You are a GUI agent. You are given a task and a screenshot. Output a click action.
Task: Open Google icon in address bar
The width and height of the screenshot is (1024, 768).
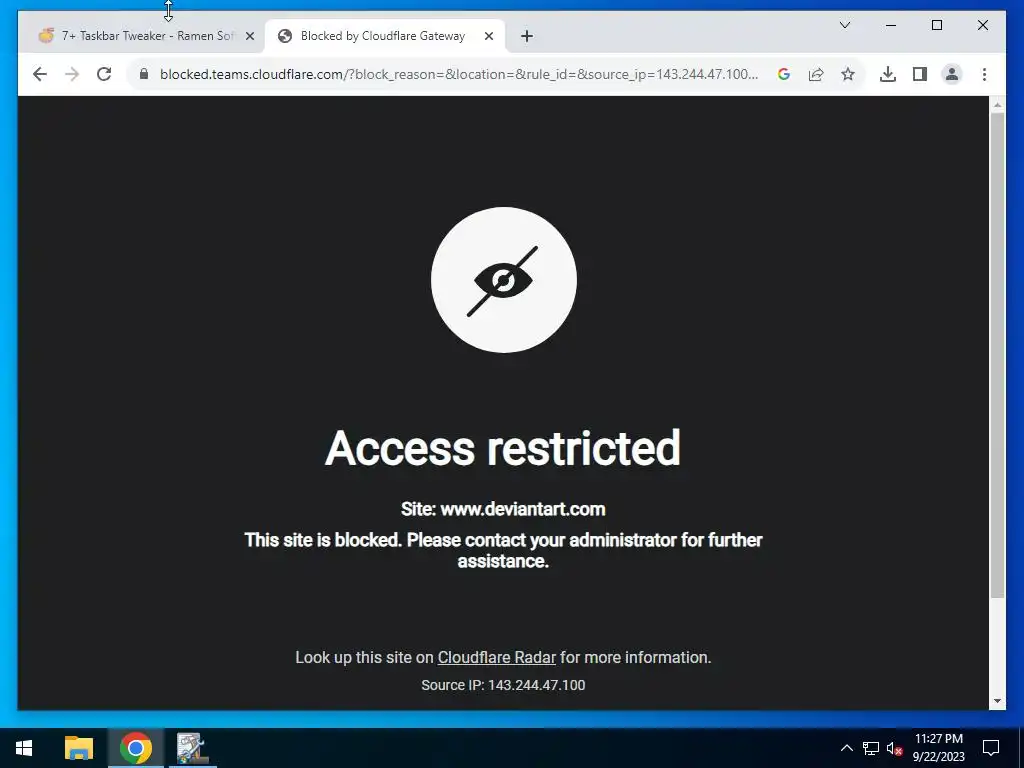click(784, 74)
